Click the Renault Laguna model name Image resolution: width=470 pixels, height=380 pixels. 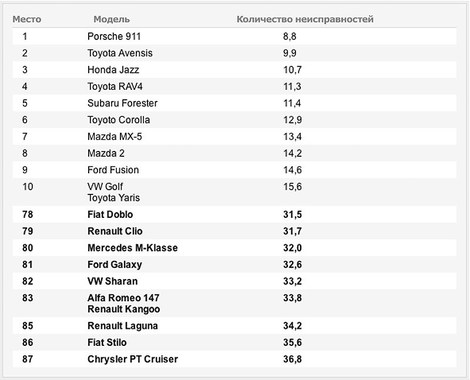coord(123,326)
